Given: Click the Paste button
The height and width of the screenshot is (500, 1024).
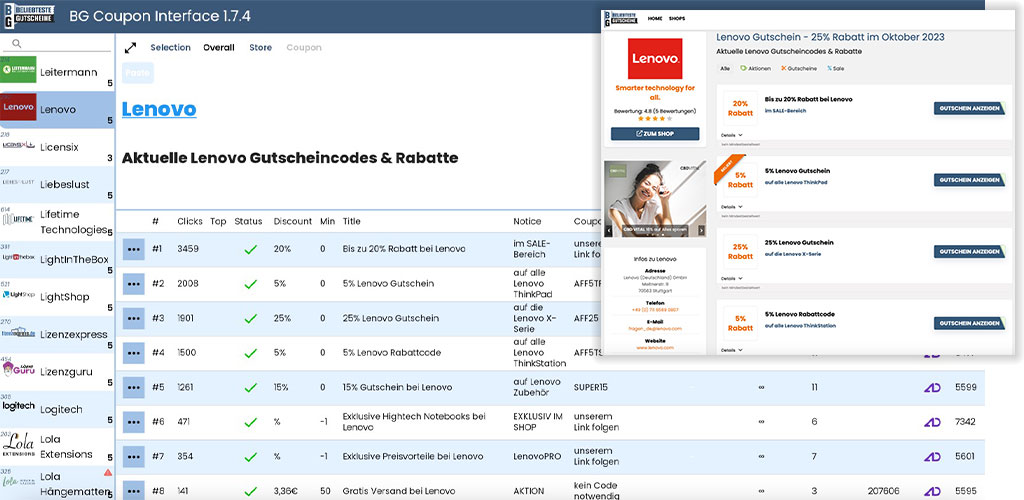Looking at the screenshot, I should tap(137, 72).
